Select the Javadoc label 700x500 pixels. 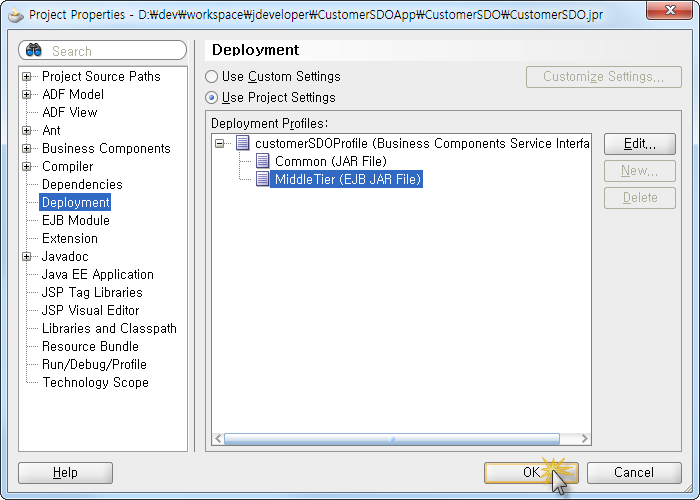pos(65,256)
